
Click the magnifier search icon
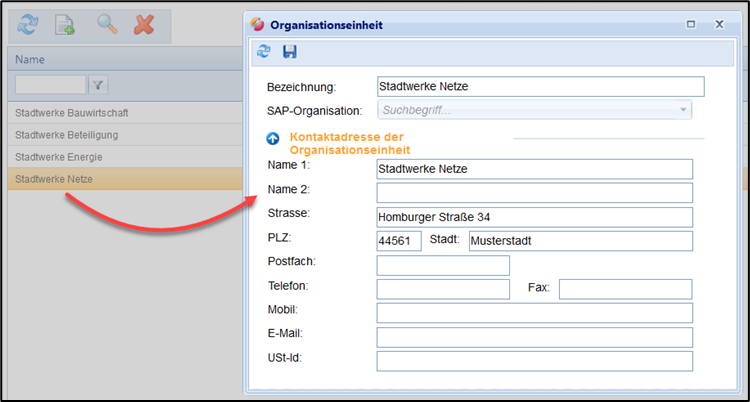tap(107, 25)
